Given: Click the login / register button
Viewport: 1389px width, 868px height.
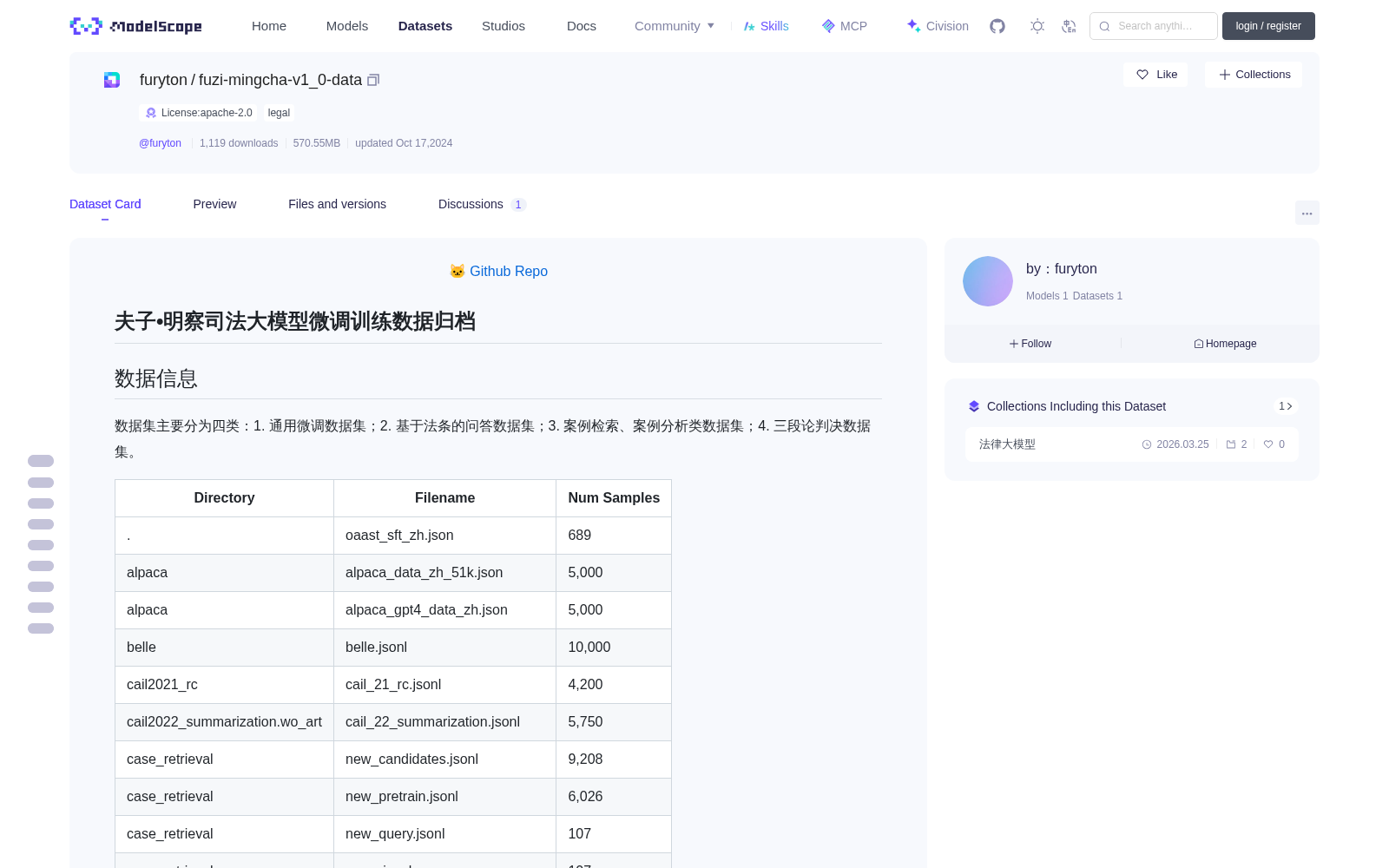Looking at the screenshot, I should click(1268, 26).
